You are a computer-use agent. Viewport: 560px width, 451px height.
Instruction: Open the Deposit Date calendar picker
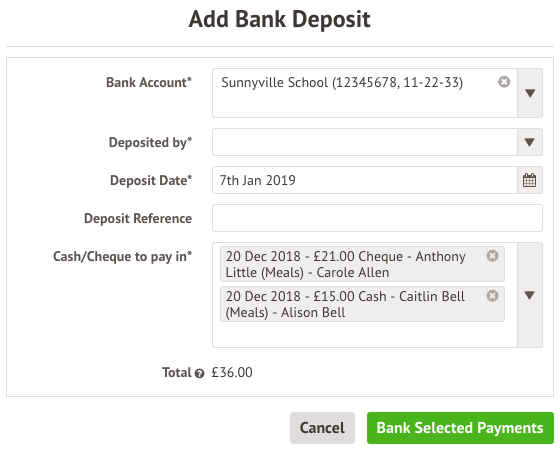coord(530,180)
